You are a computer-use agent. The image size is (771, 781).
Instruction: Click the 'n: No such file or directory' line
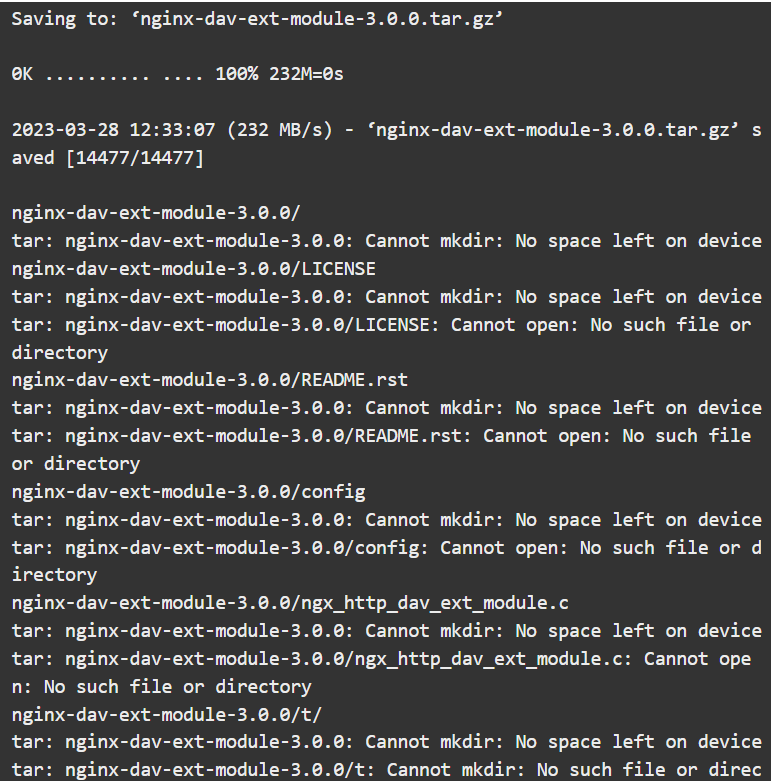pos(161,687)
